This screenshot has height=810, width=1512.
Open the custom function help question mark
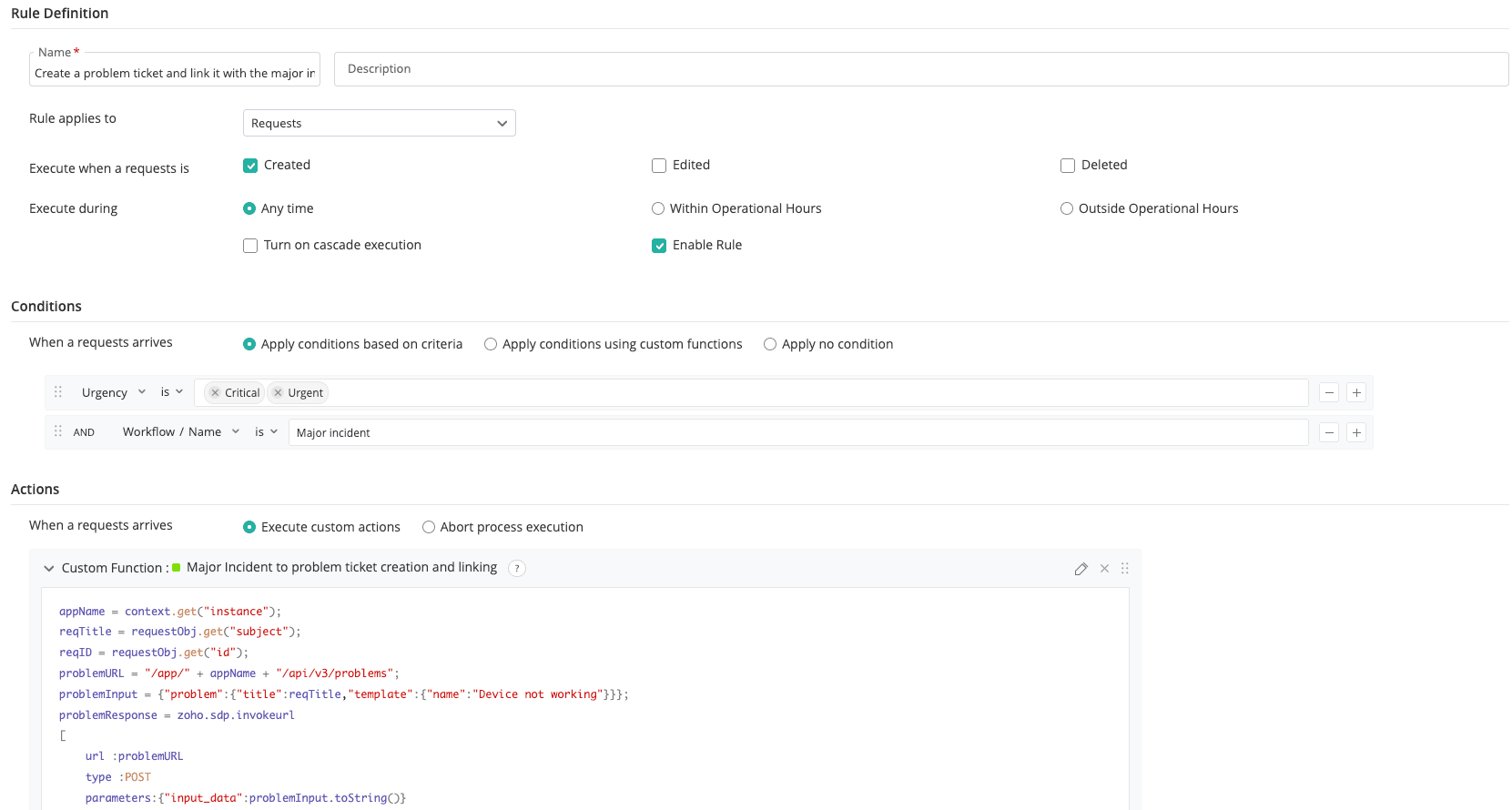(x=517, y=569)
